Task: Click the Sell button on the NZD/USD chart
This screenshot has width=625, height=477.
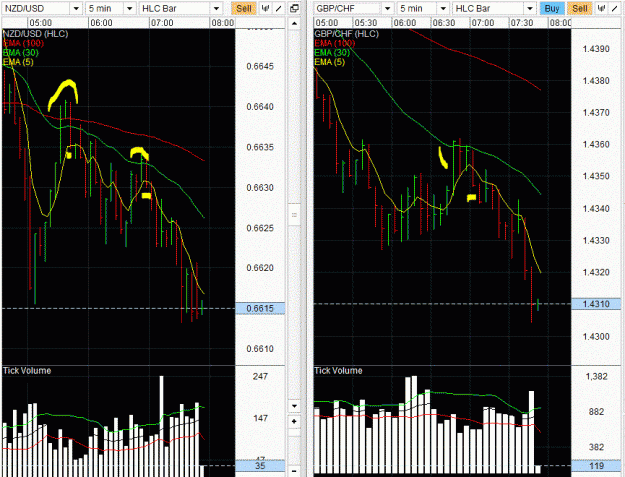Action: pos(244,8)
